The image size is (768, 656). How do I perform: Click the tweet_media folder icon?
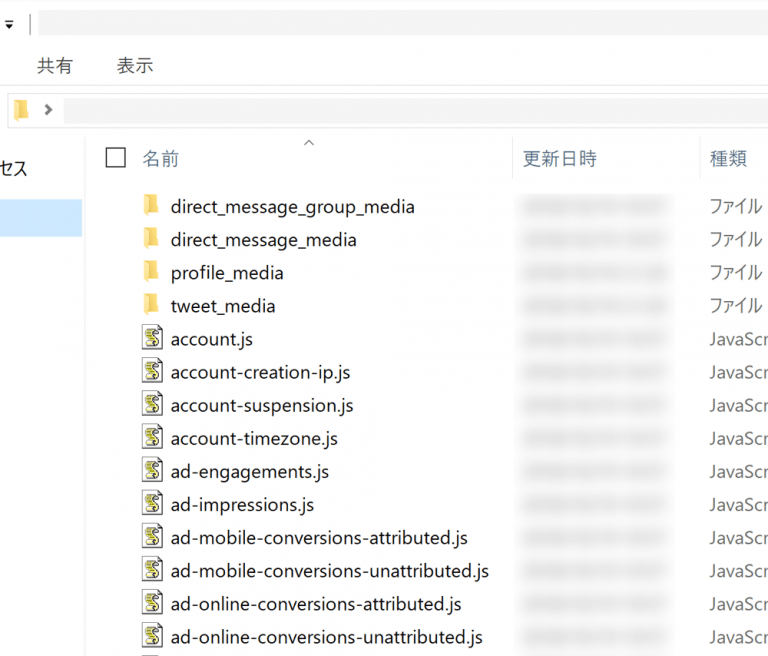coord(151,305)
